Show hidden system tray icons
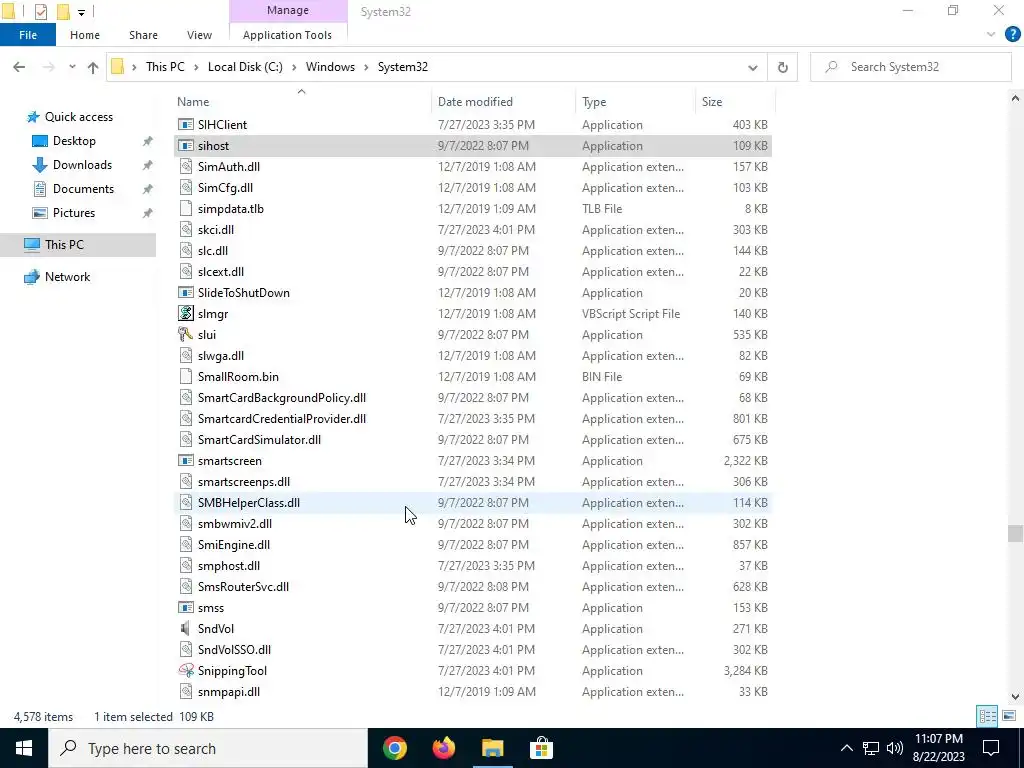 [x=846, y=748]
